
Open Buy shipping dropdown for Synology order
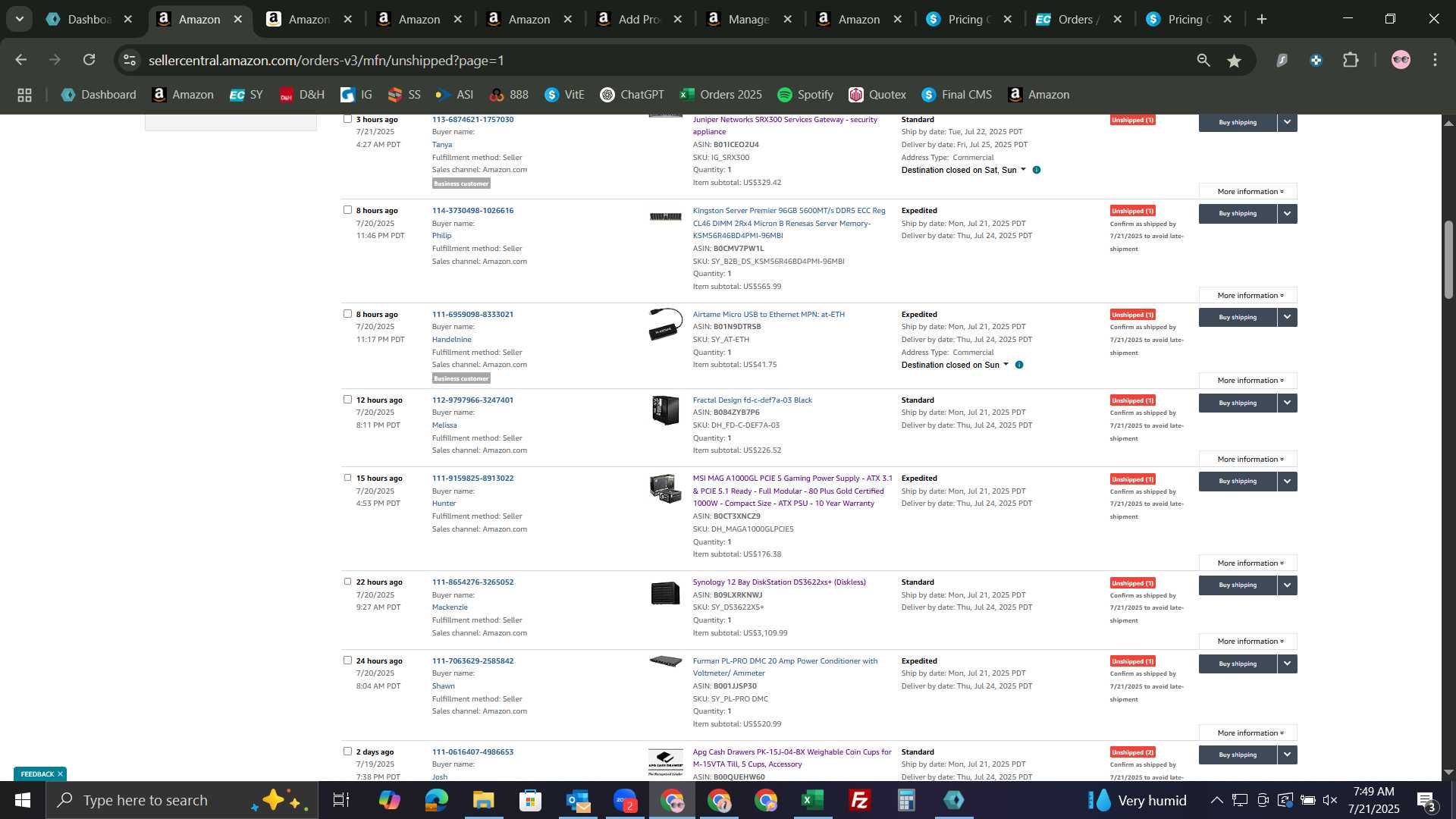(x=1287, y=585)
